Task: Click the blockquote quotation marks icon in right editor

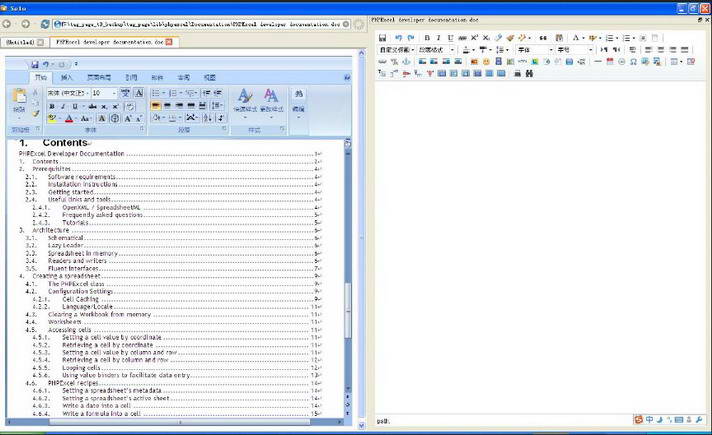Action: pyautogui.click(x=543, y=38)
